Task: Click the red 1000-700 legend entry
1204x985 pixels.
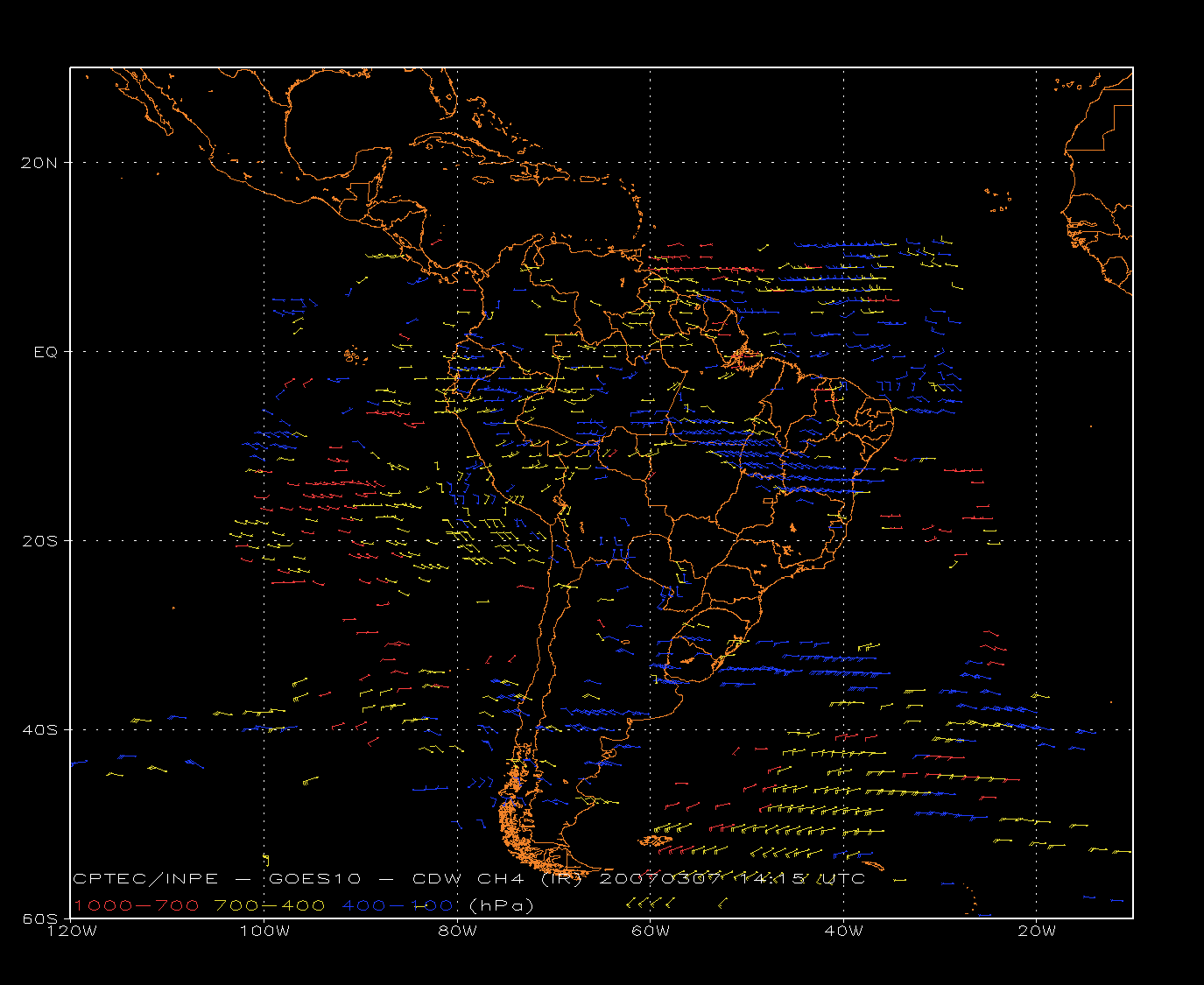Action: pyautogui.click(x=137, y=905)
